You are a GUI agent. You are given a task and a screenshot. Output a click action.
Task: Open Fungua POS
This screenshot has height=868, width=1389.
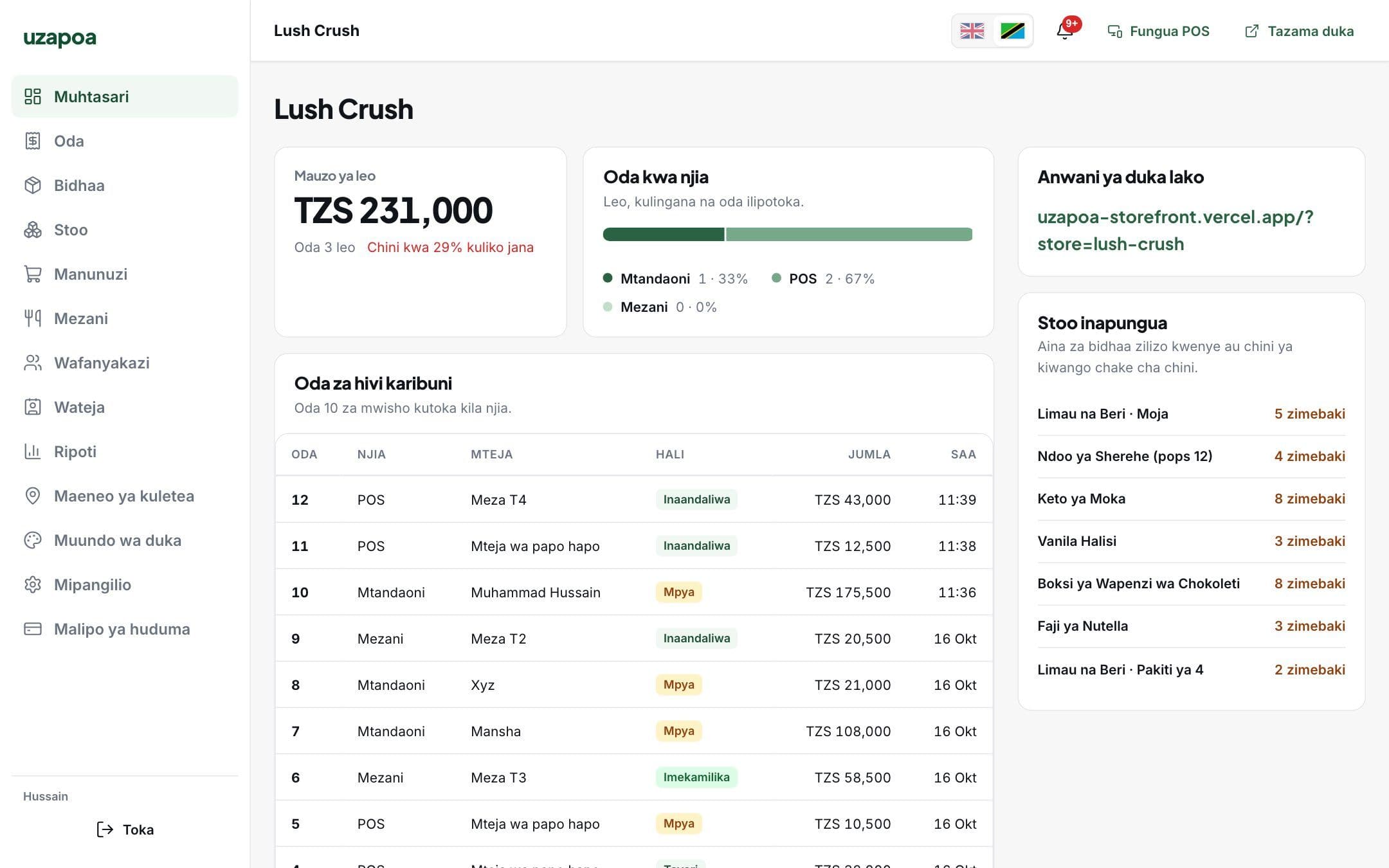point(1159,31)
